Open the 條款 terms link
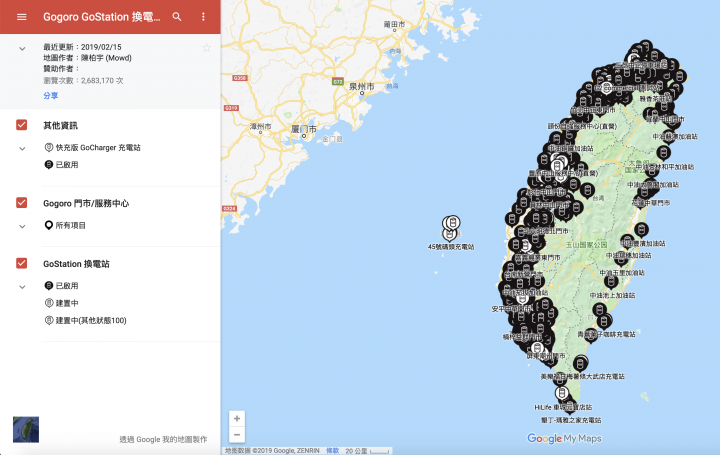 coord(332,451)
